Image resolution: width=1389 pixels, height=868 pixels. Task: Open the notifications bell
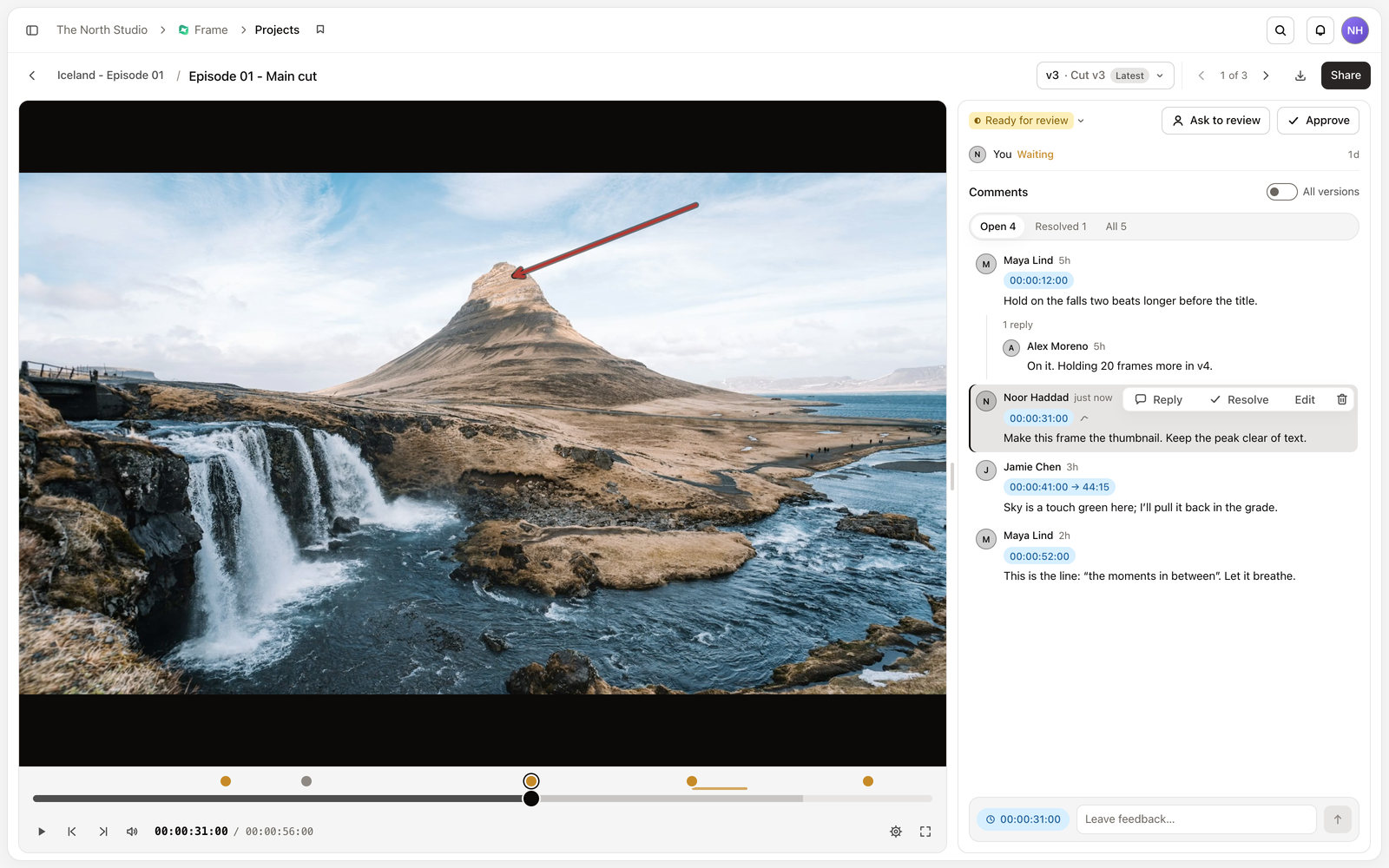coord(1320,30)
